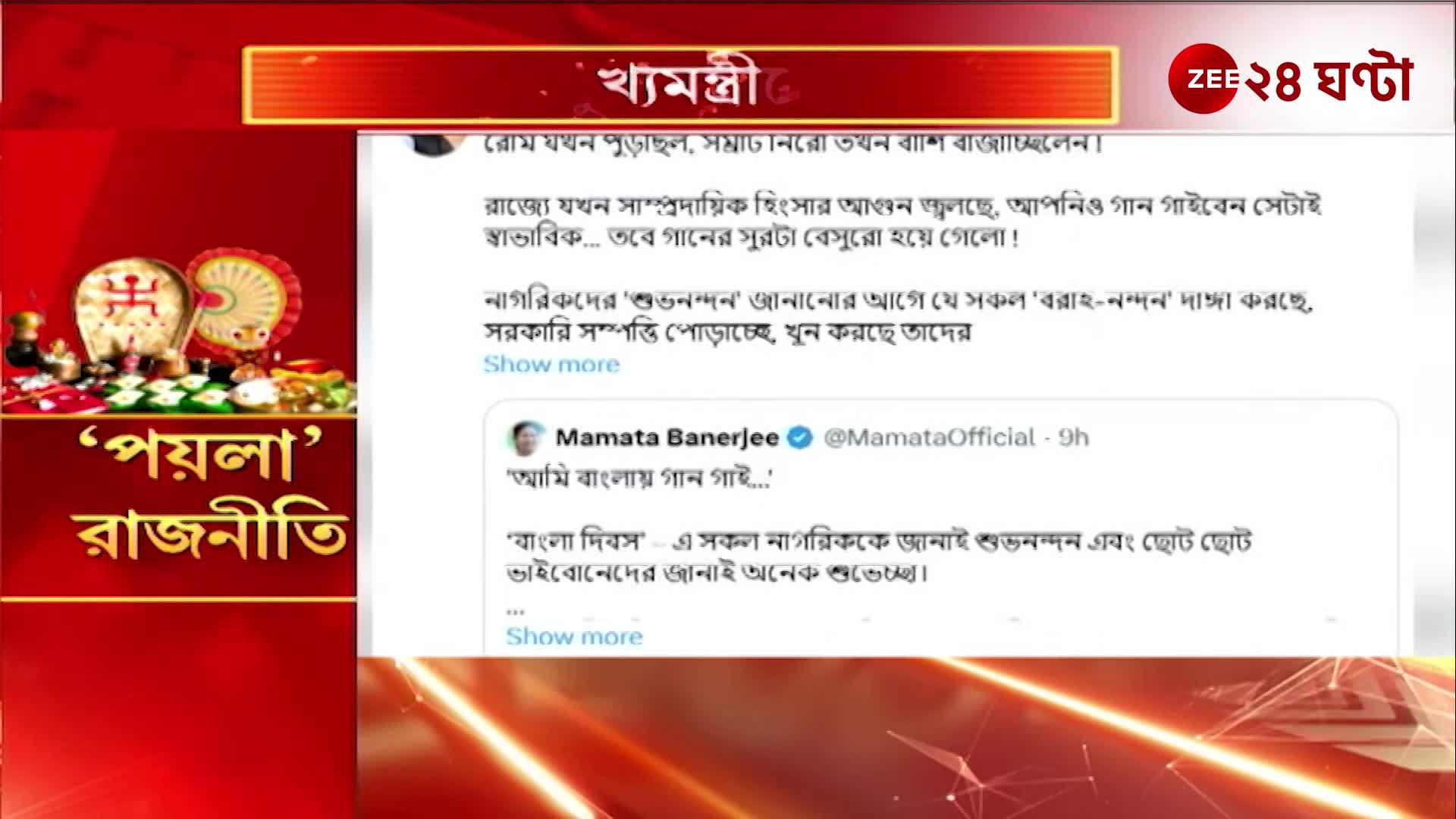The image size is (1456, 819).
Task: Click the blue verified badge
Action: [800, 438]
